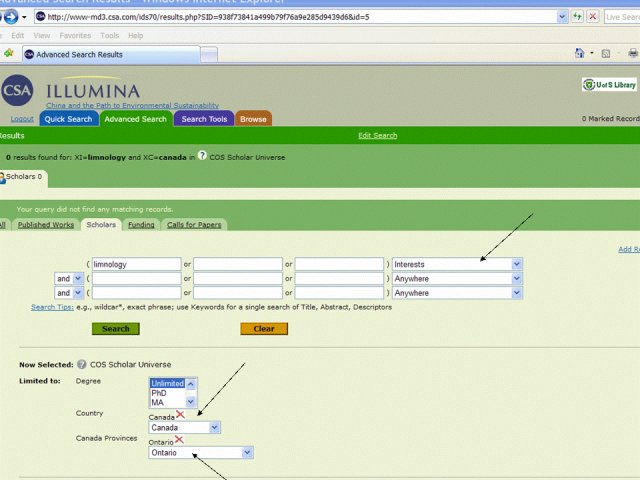Open the View menu
Image resolution: width=640 pixels, height=480 pixels.
tap(42, 36)
